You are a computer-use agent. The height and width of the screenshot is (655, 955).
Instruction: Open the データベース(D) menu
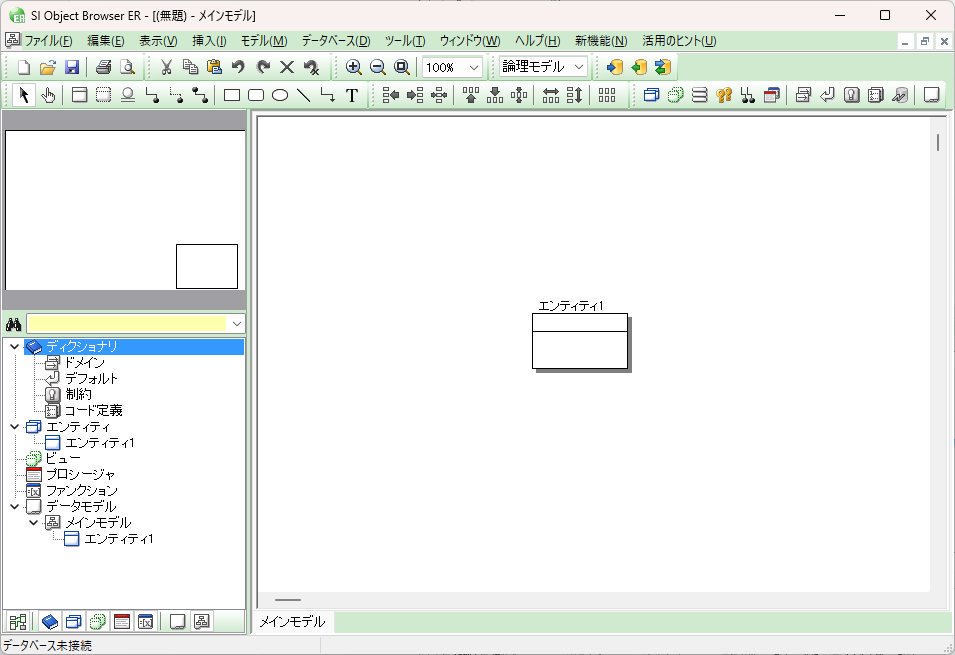(x=336, y=41)
